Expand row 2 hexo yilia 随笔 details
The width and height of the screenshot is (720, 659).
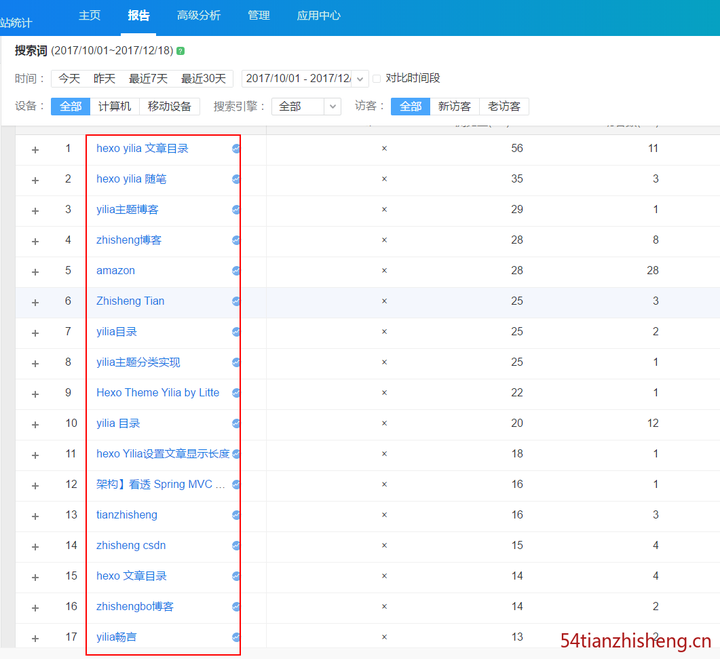click(x=35, y=180)
